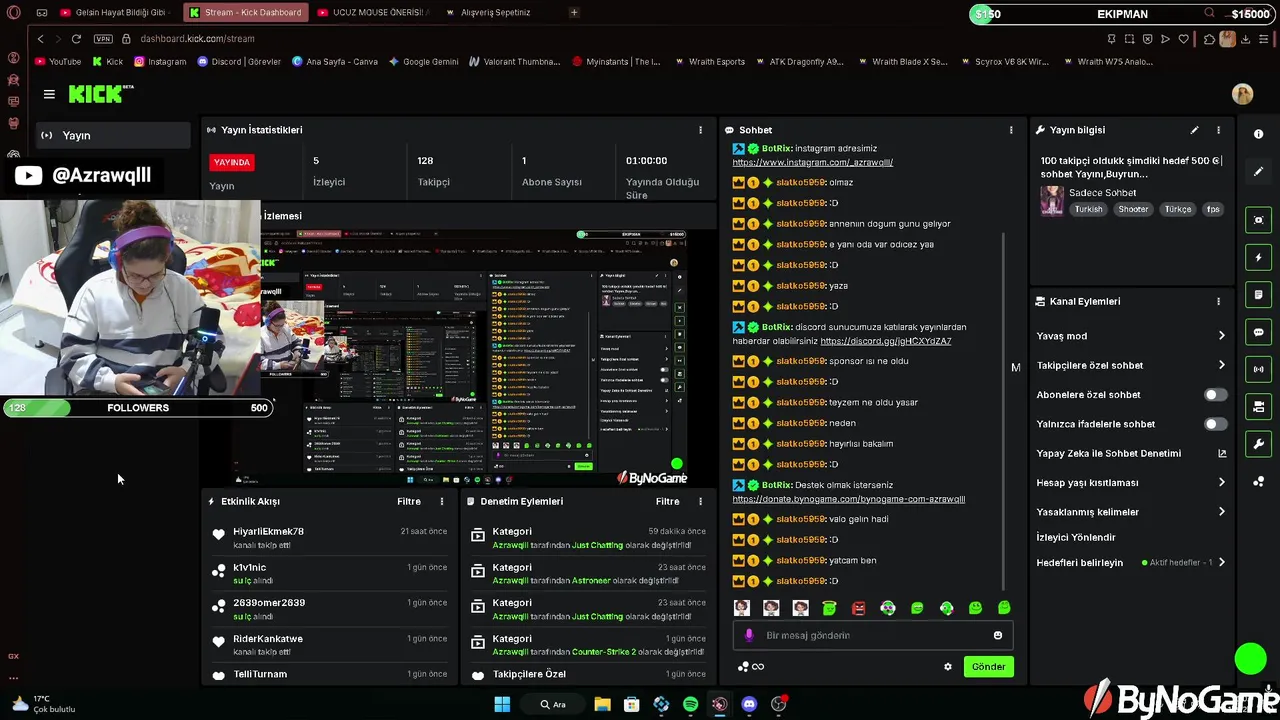Image resolution: width=1280 pixels, height=720 pixels.
Task: Select the green halo emote
Action: (829, 608)
